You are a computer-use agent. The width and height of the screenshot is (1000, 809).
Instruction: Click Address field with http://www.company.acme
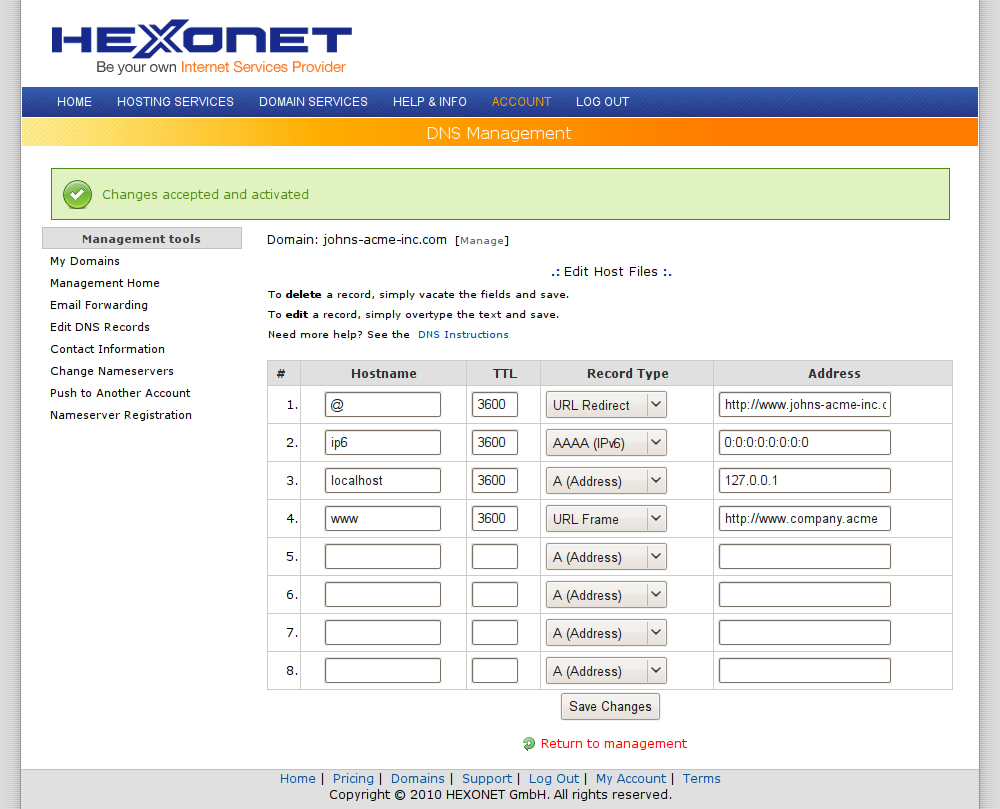[x=805, y=518]
